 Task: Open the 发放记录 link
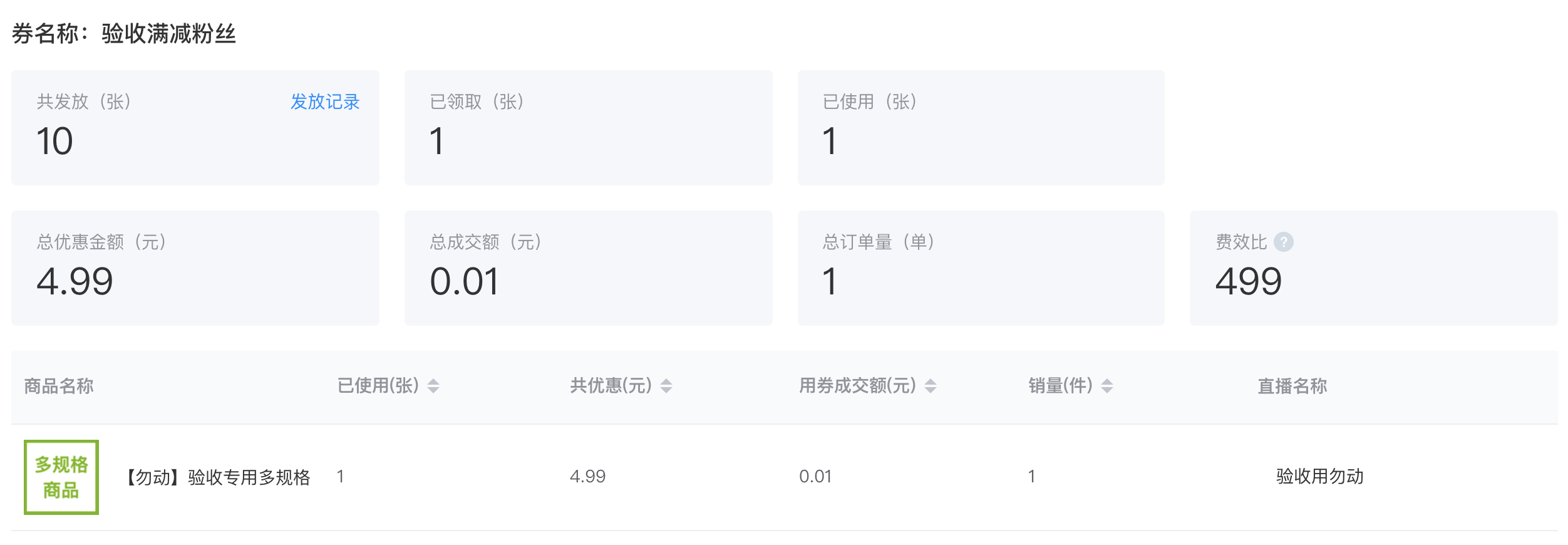pos(325,101)
